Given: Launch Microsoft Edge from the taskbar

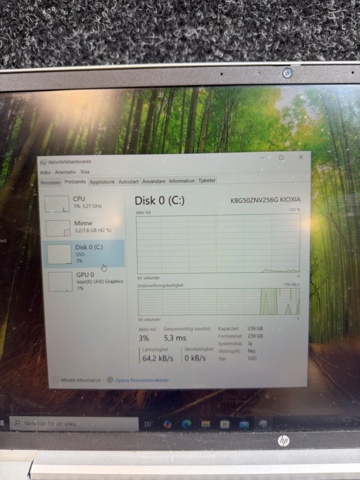Looking at the screenshot, I should pyautogui.click(x=186, y=424).
